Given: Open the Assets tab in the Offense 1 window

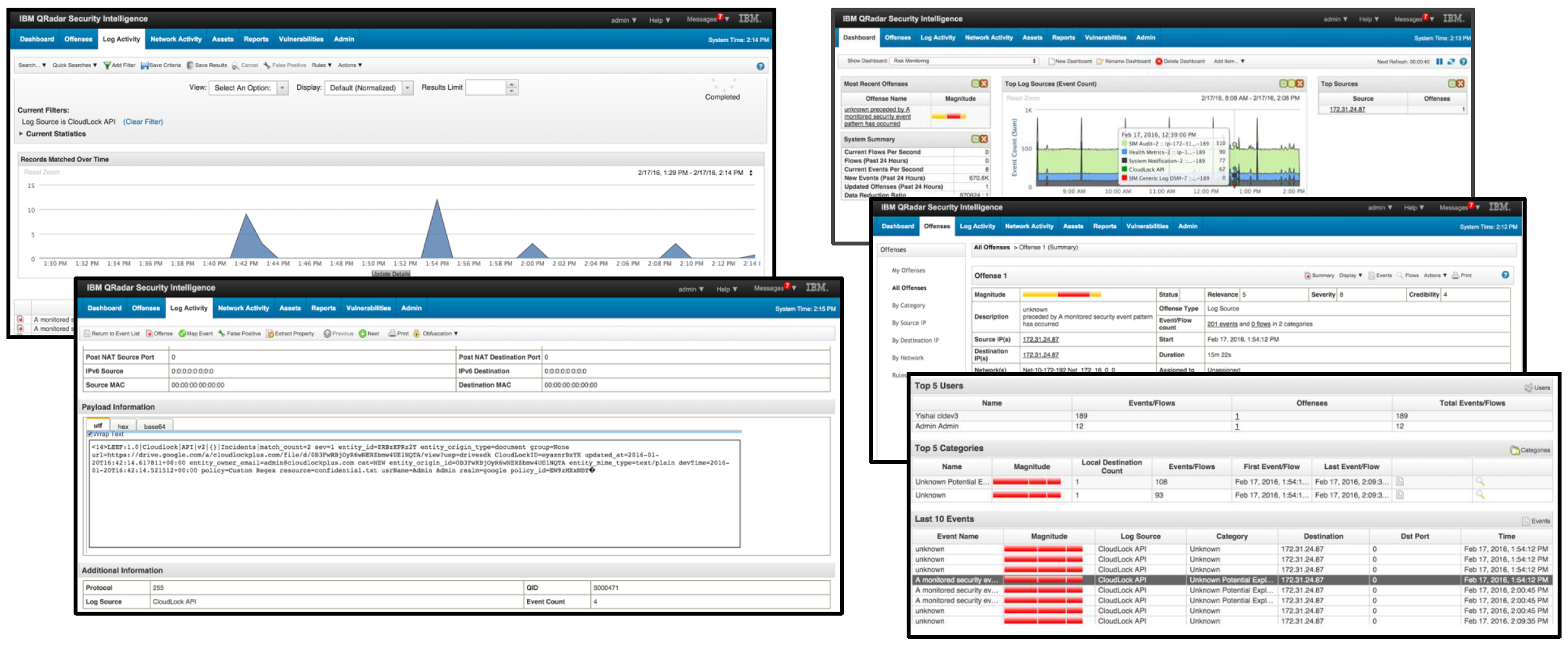Looking at the screenshot, I should pyautogui.click(x=1073, y=226).
